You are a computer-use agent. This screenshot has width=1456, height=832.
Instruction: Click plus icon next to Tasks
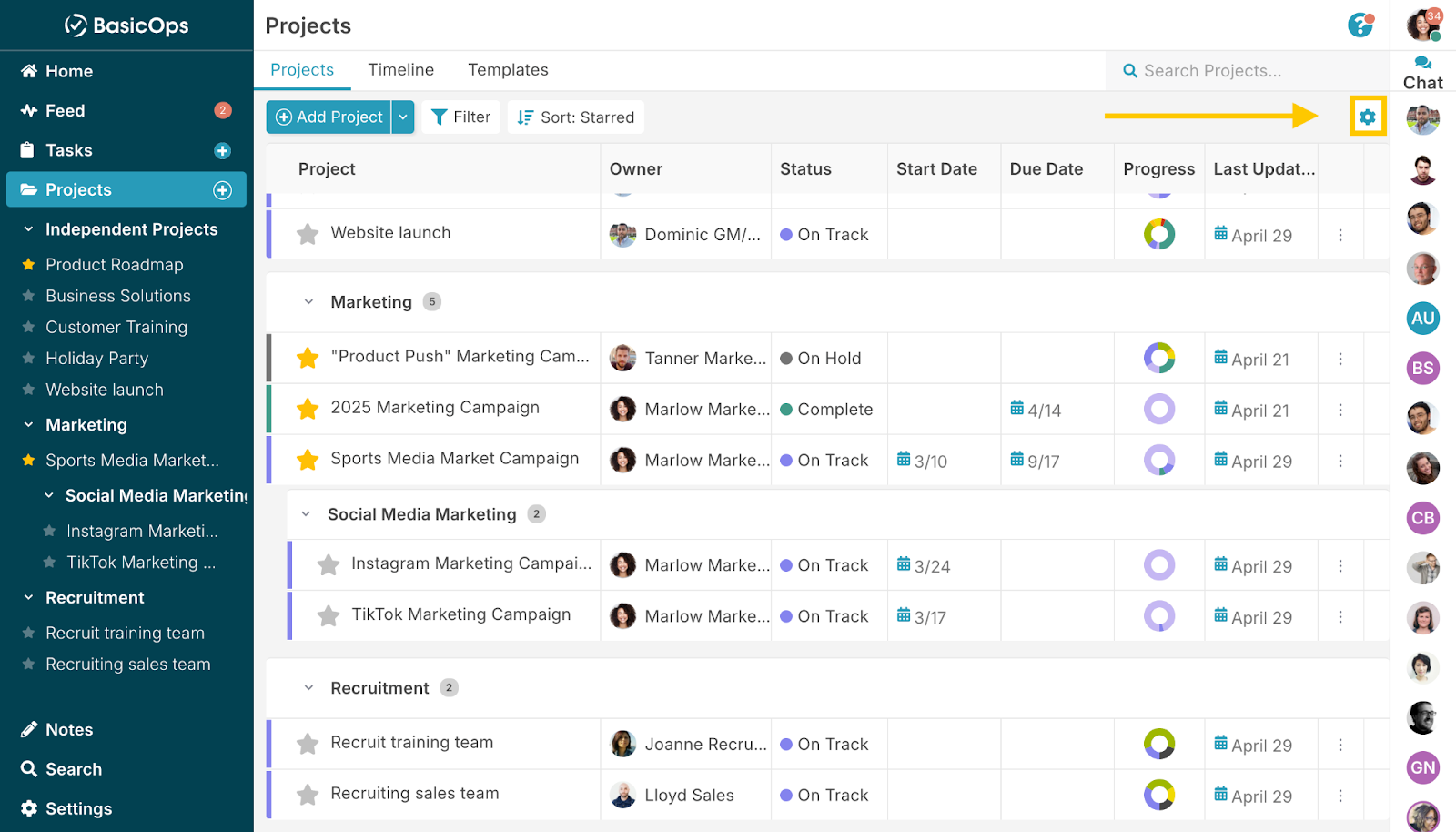(222, 151)
